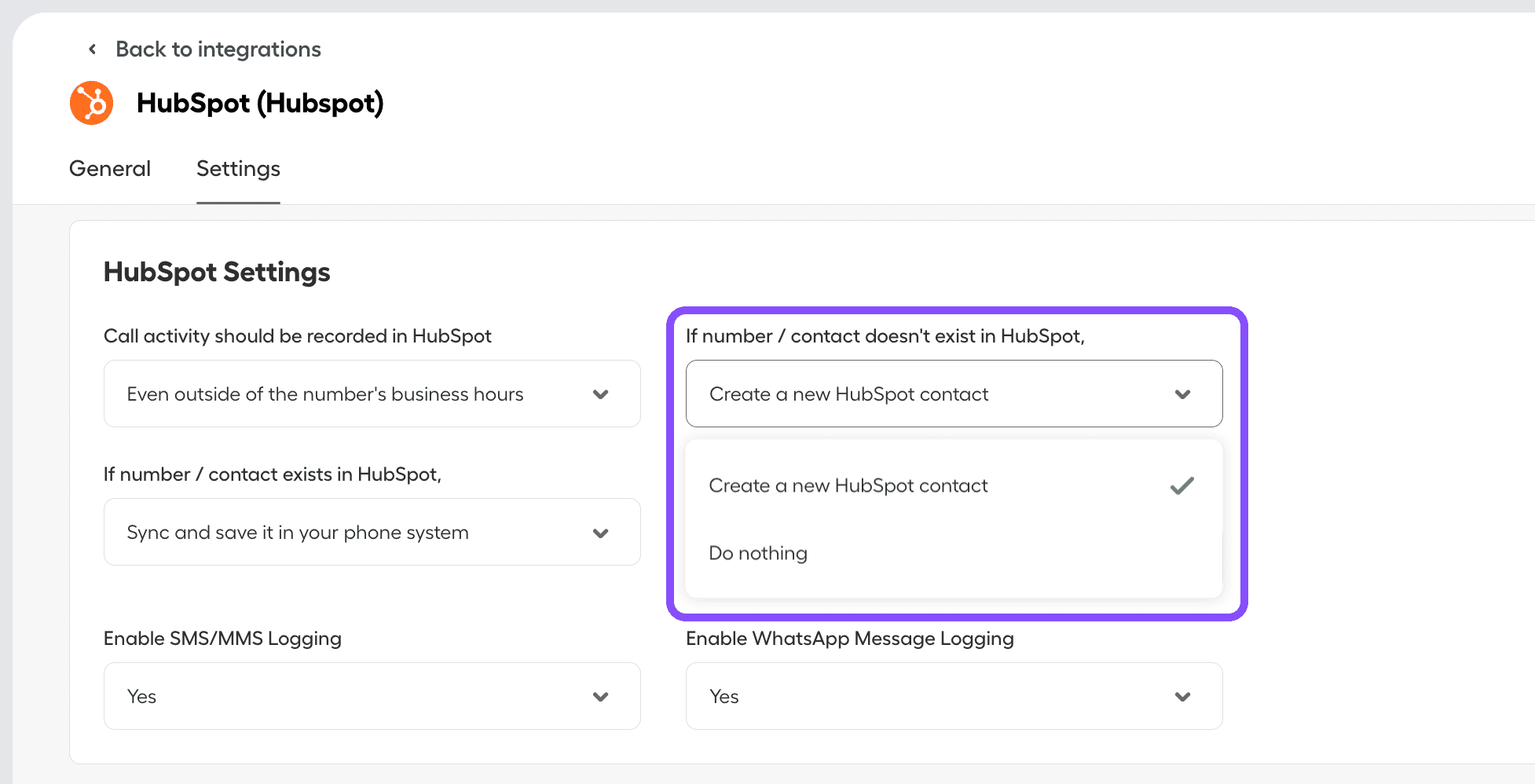Click the HubSpot (Hubspot) heading
Viewport: 1535px width, 784px height.
pyautogui.click(x=260, y=102)
